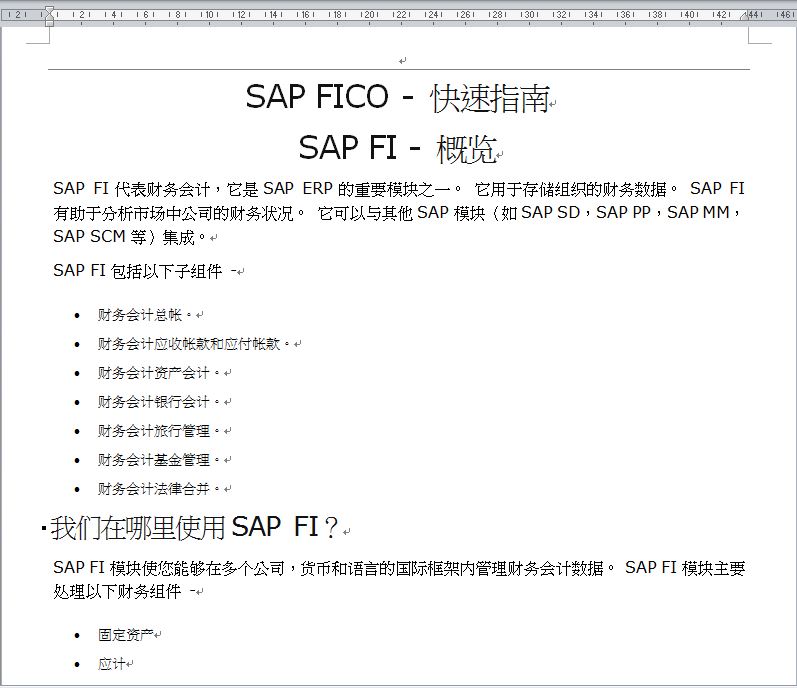Click bullet item '财务会计总帐。'

[x=146, y=315]
